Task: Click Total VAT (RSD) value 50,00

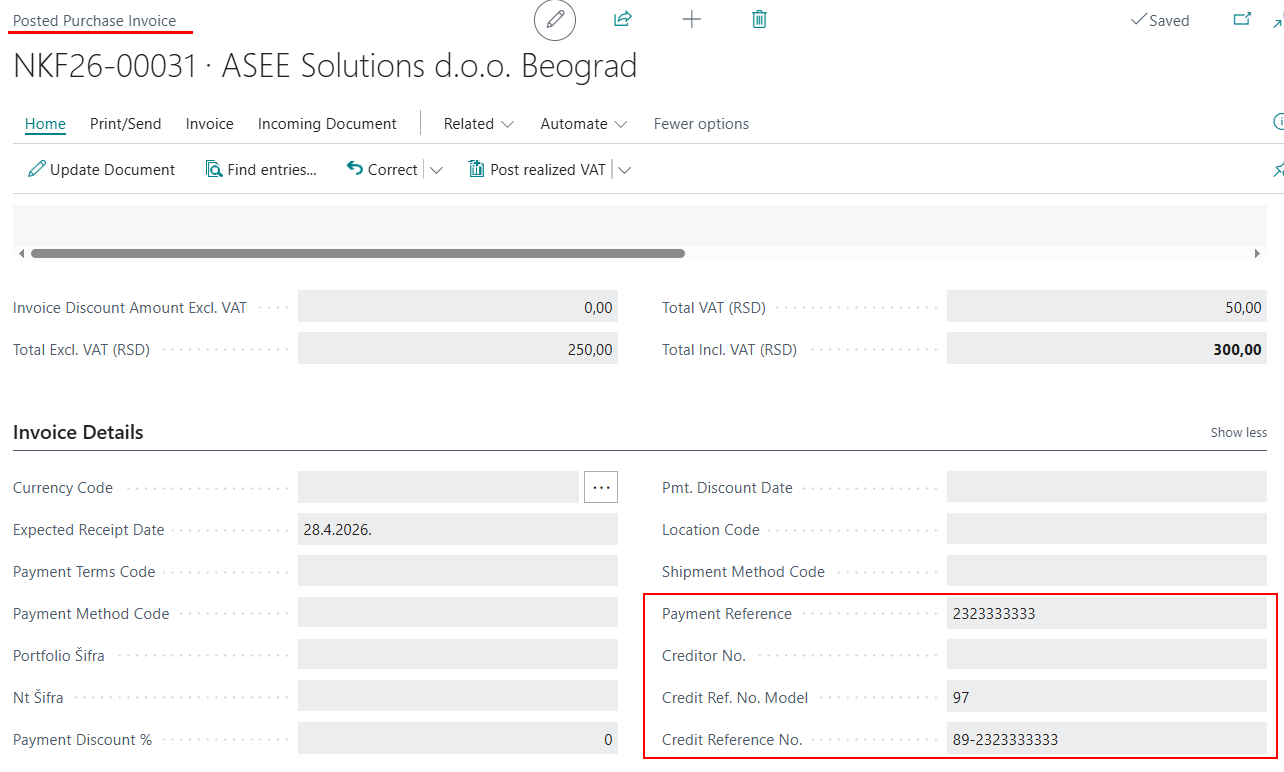Action: 1107,308
